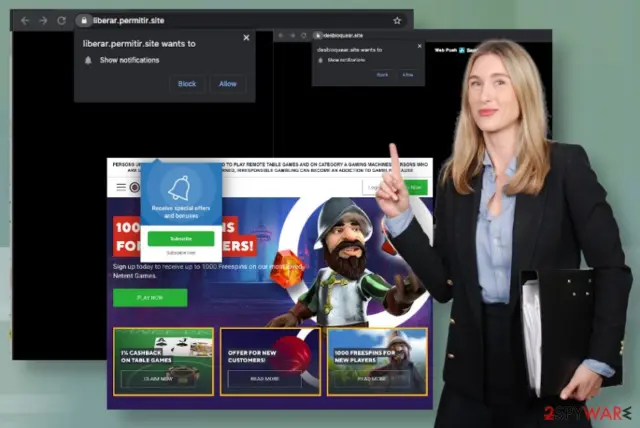
Task: Click the liberar.permitir.site address bar
Action: (x=241, y=20)
